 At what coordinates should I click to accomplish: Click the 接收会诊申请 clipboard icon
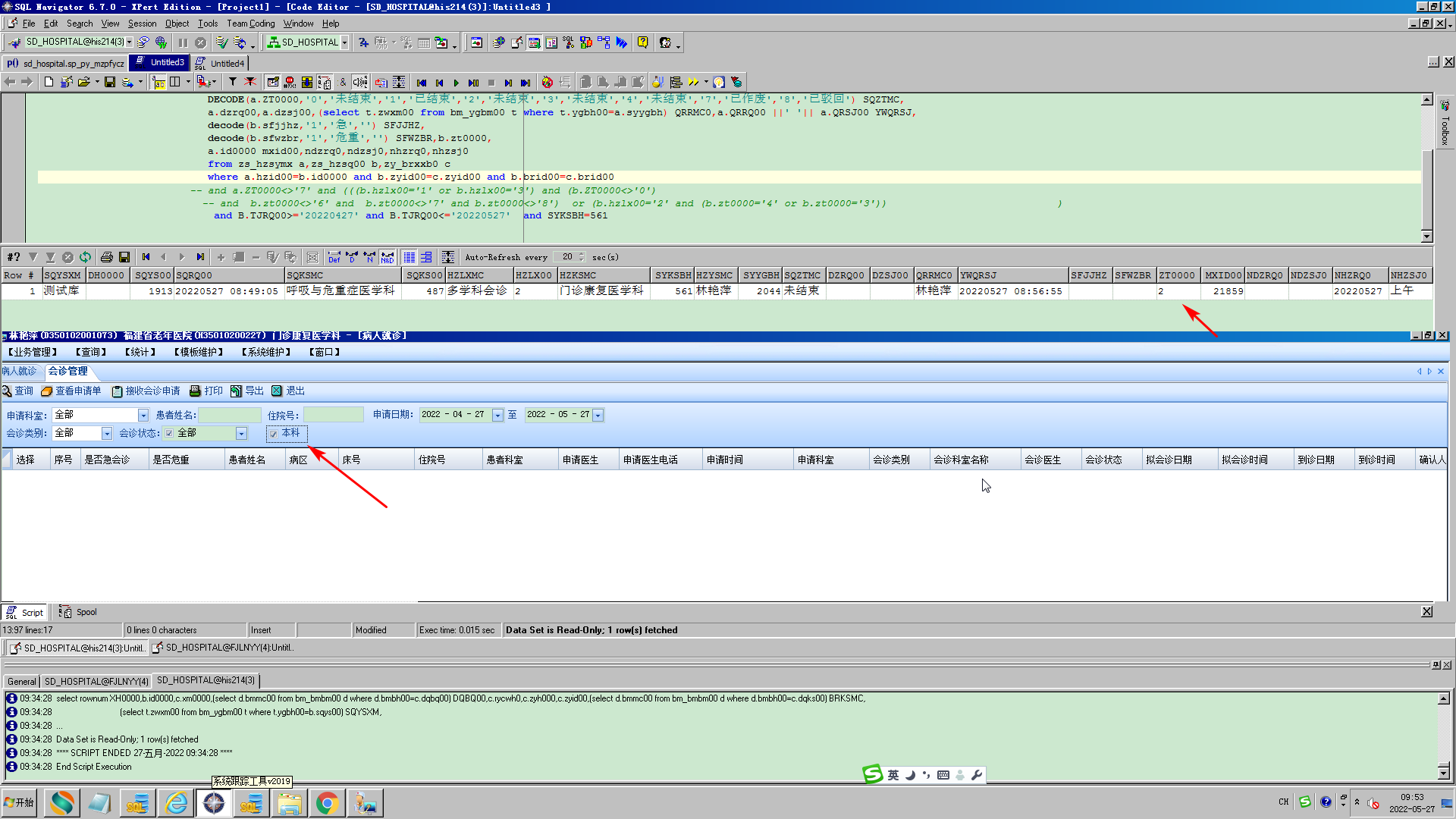(x=117, y=391)
